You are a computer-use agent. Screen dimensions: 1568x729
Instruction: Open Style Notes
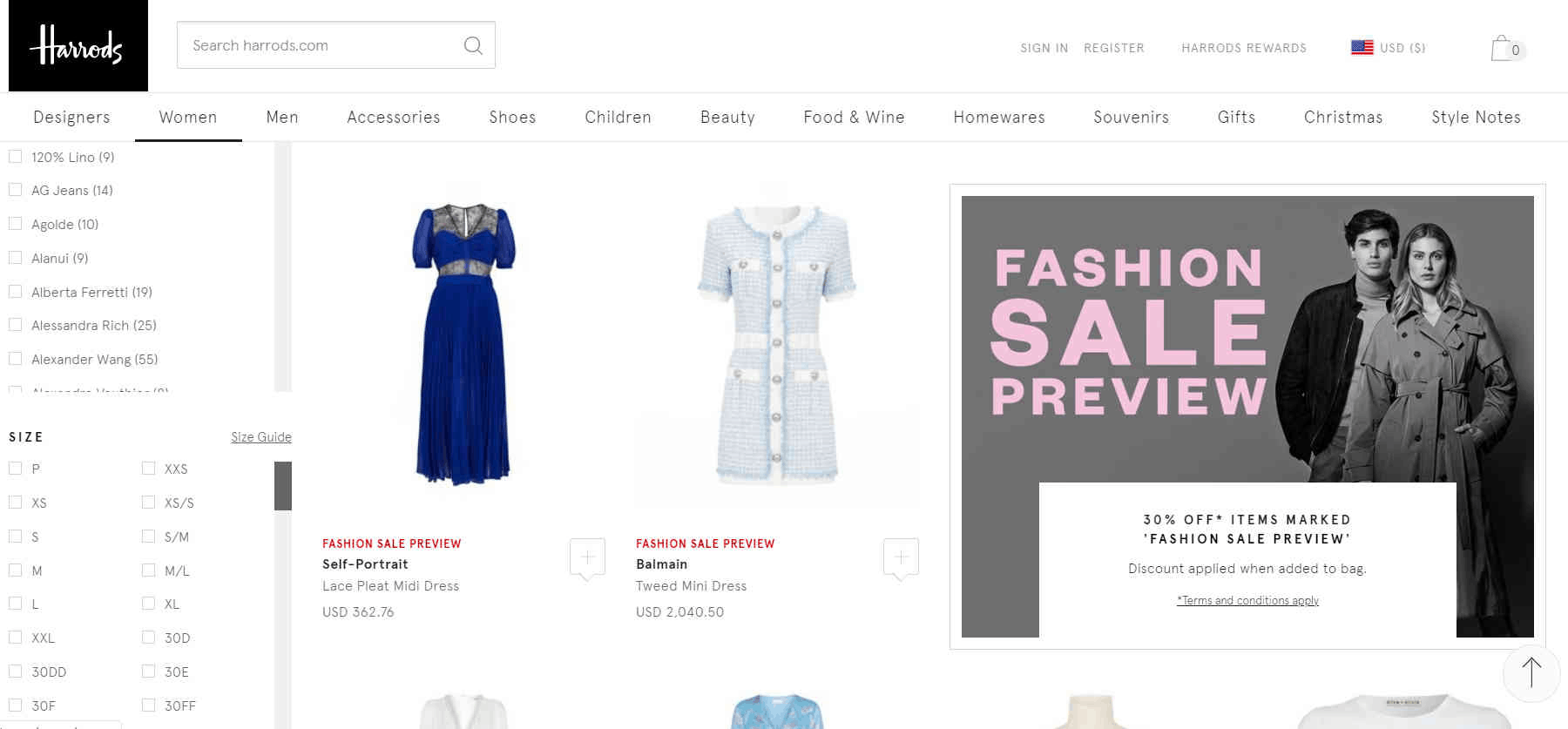pos(1476,117)
